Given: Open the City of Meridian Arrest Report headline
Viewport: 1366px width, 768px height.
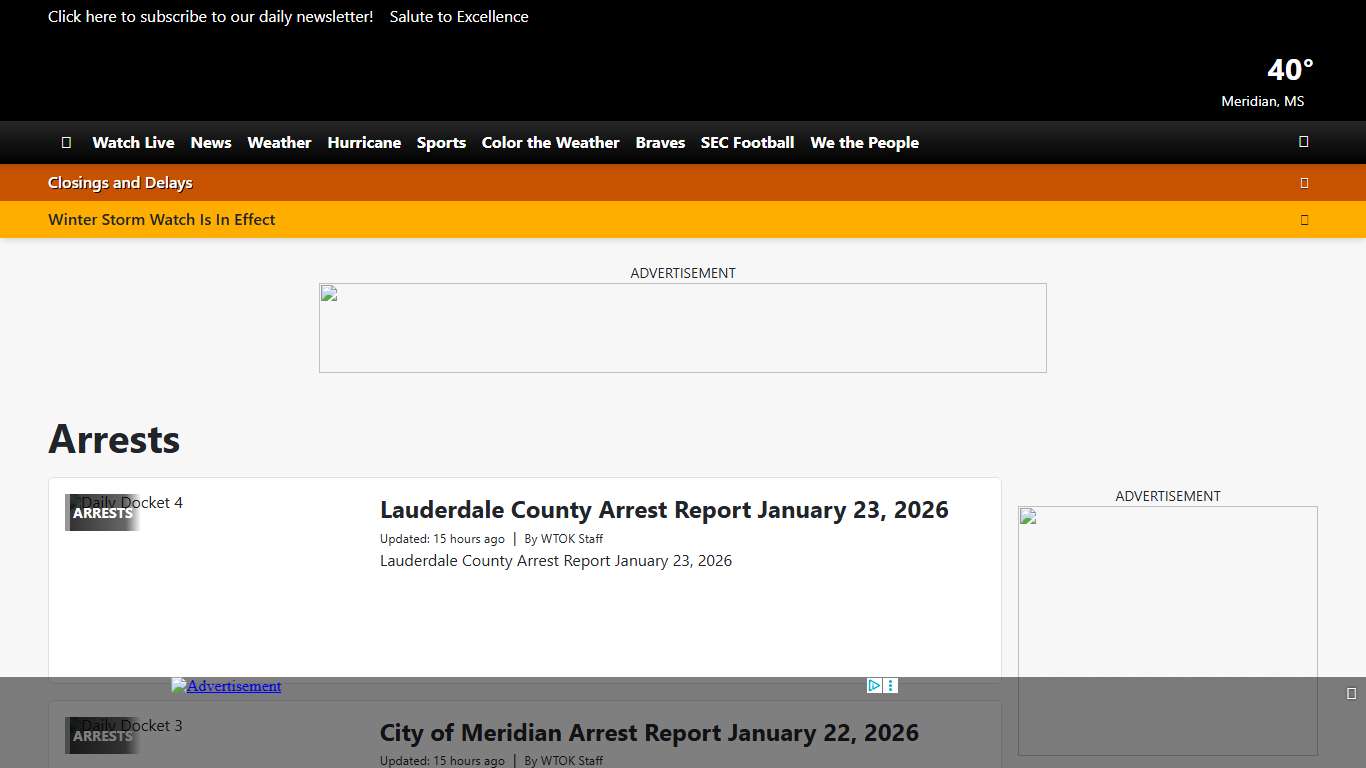Looking at the screenshot, I should (649, 733).
